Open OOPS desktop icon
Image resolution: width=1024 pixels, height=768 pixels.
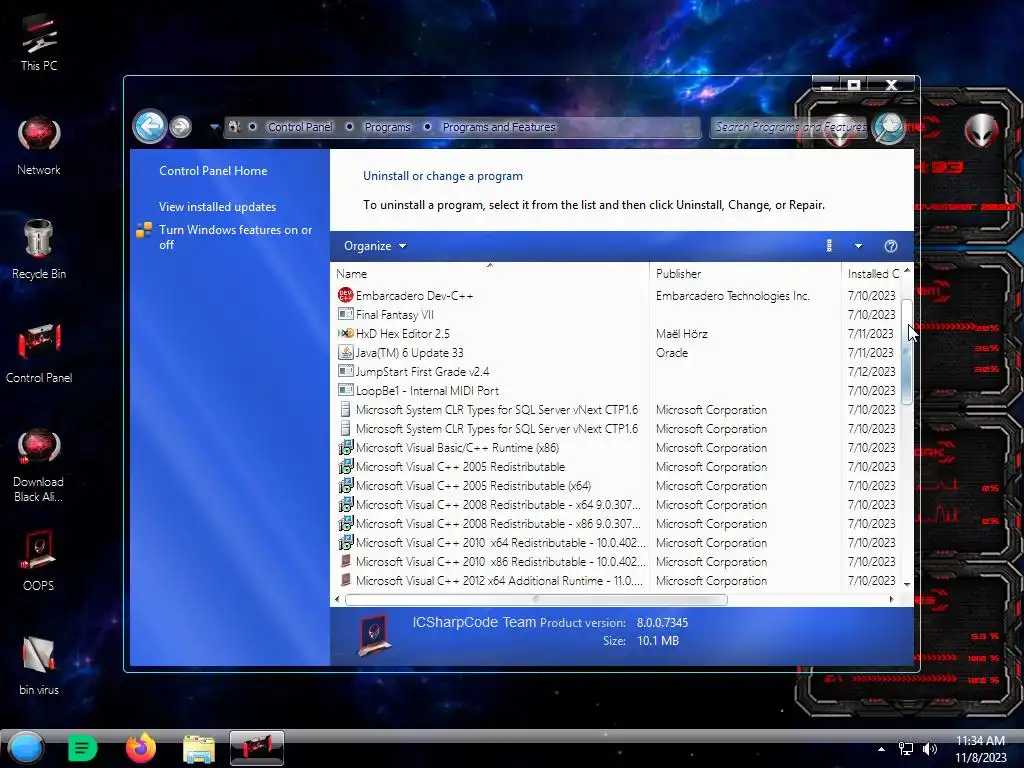[x=39, y=562]
